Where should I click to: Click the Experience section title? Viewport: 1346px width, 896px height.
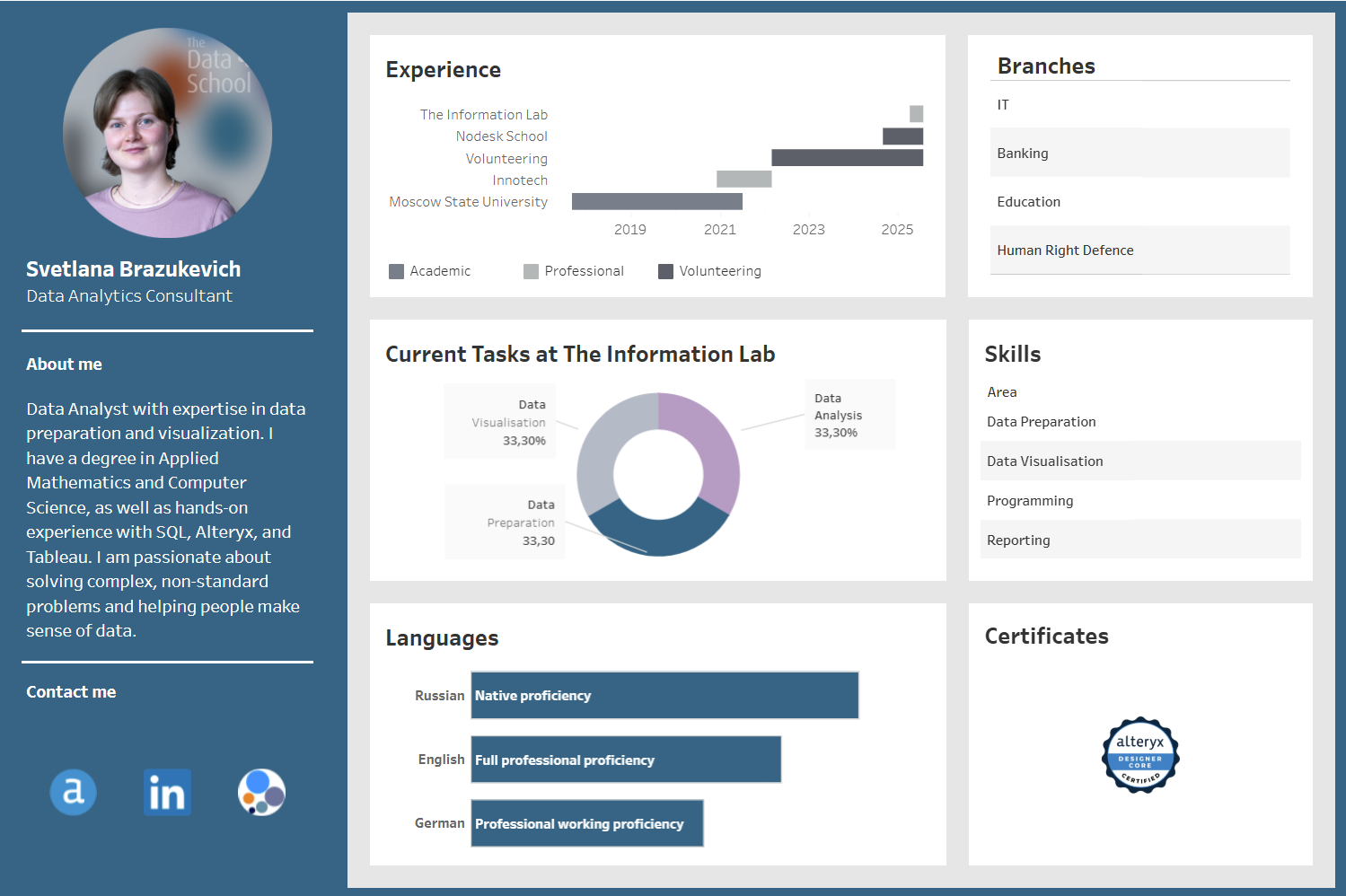[x=444, y=70]
